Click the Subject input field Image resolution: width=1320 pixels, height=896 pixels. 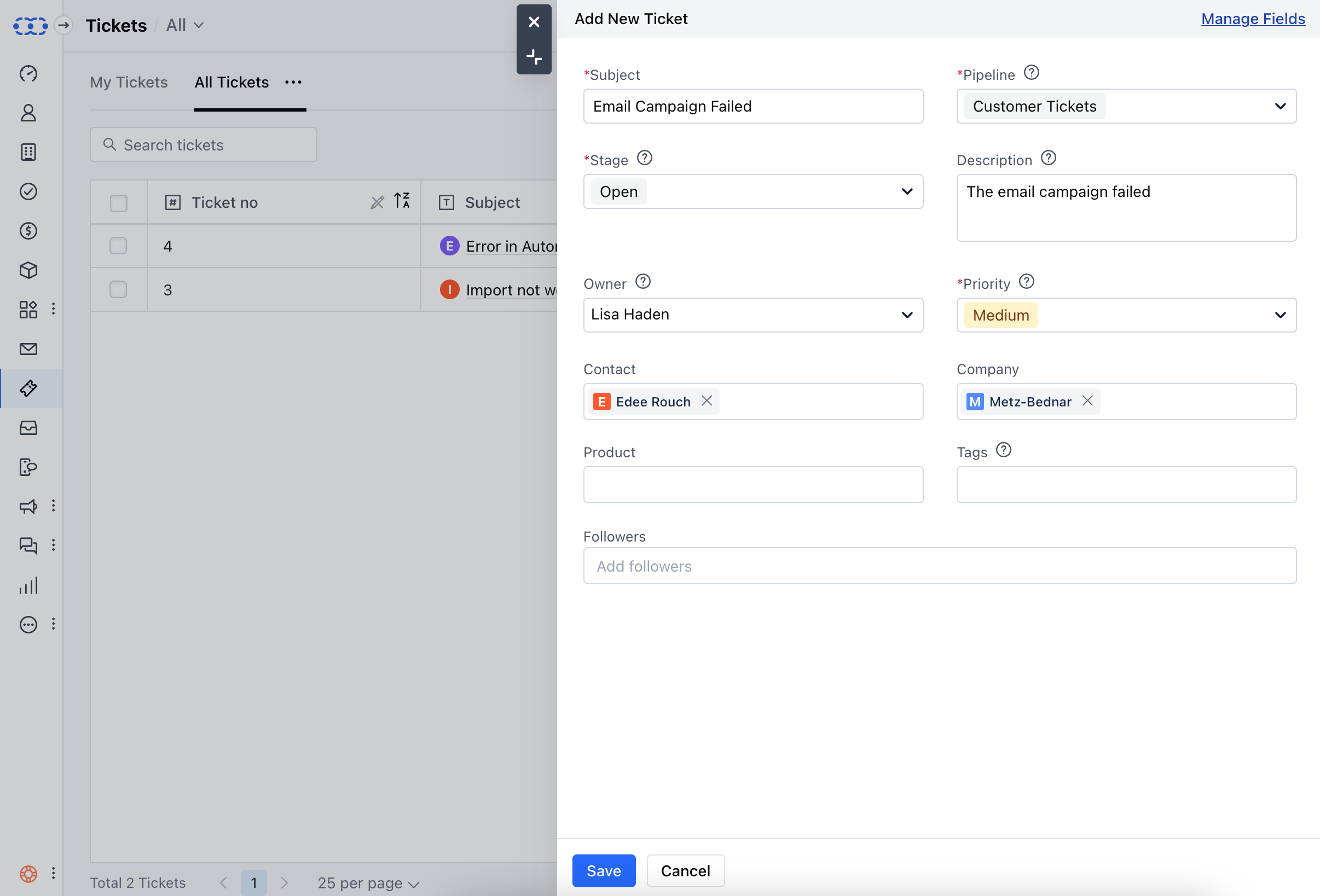753,106
